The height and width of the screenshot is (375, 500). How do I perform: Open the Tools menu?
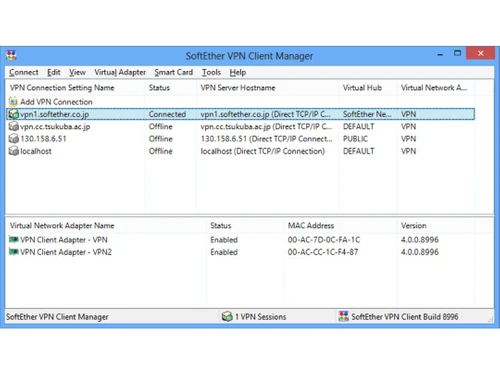(211, 72)
